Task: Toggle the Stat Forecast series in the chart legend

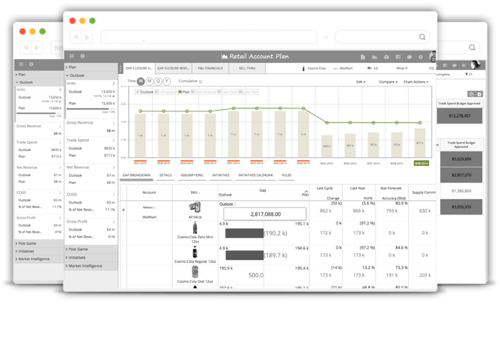Action: click(x=204, y=92)
